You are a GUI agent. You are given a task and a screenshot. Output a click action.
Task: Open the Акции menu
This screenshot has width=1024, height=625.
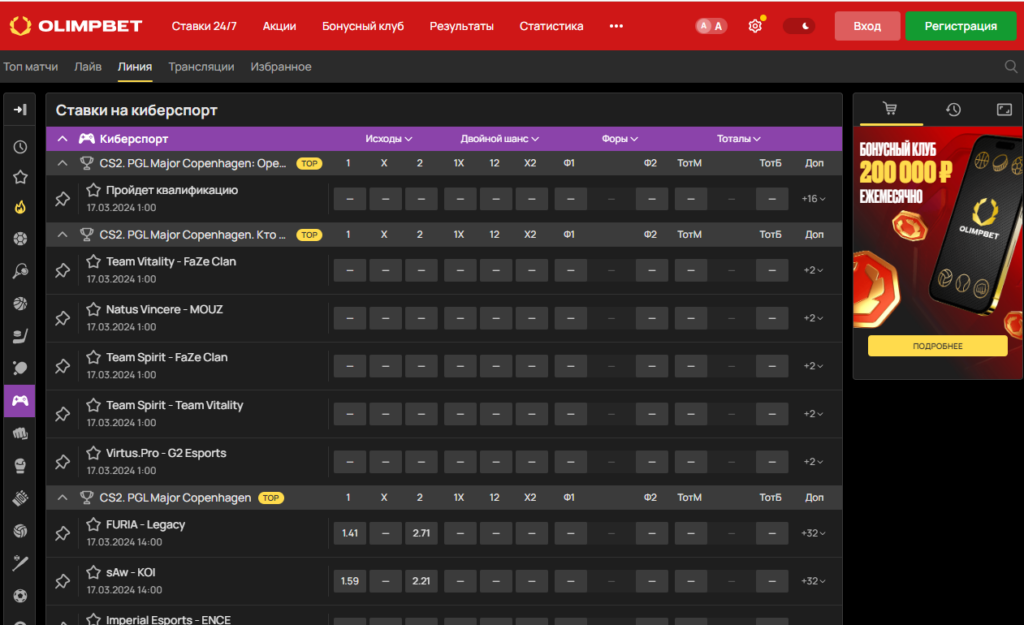point(279,26)
